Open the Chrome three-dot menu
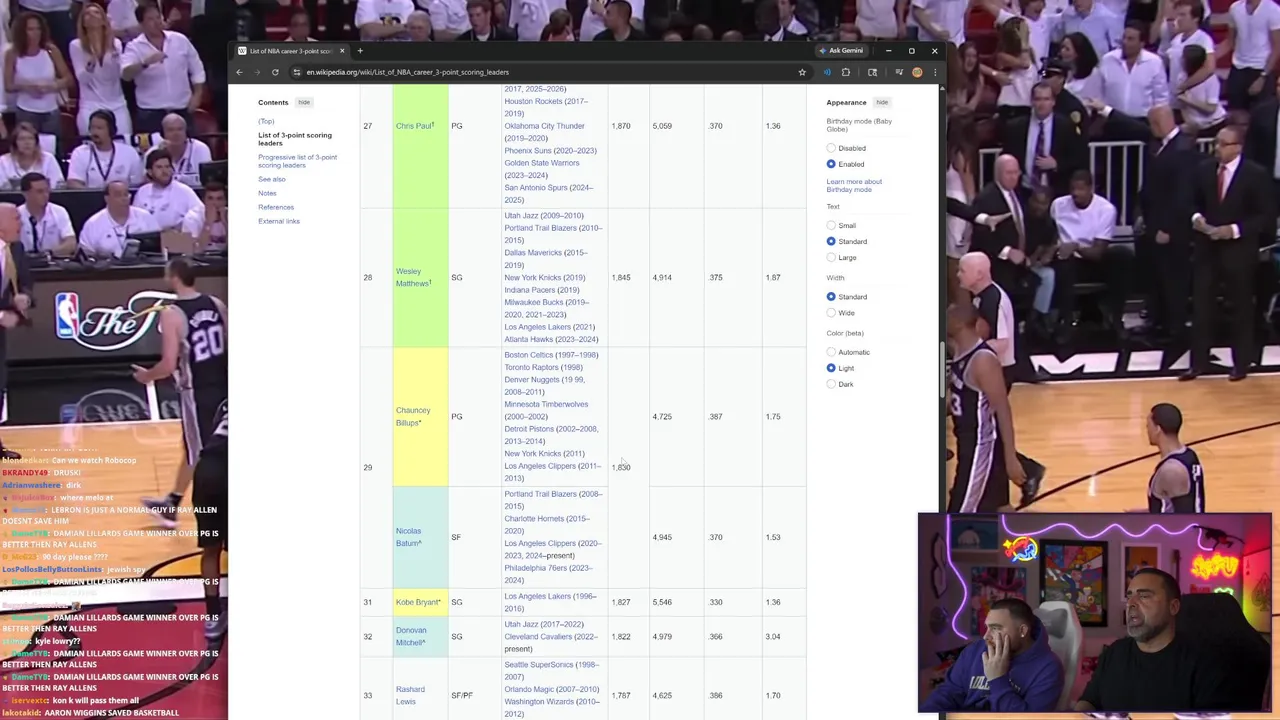1280x720 pixels. tap(934, 72)
